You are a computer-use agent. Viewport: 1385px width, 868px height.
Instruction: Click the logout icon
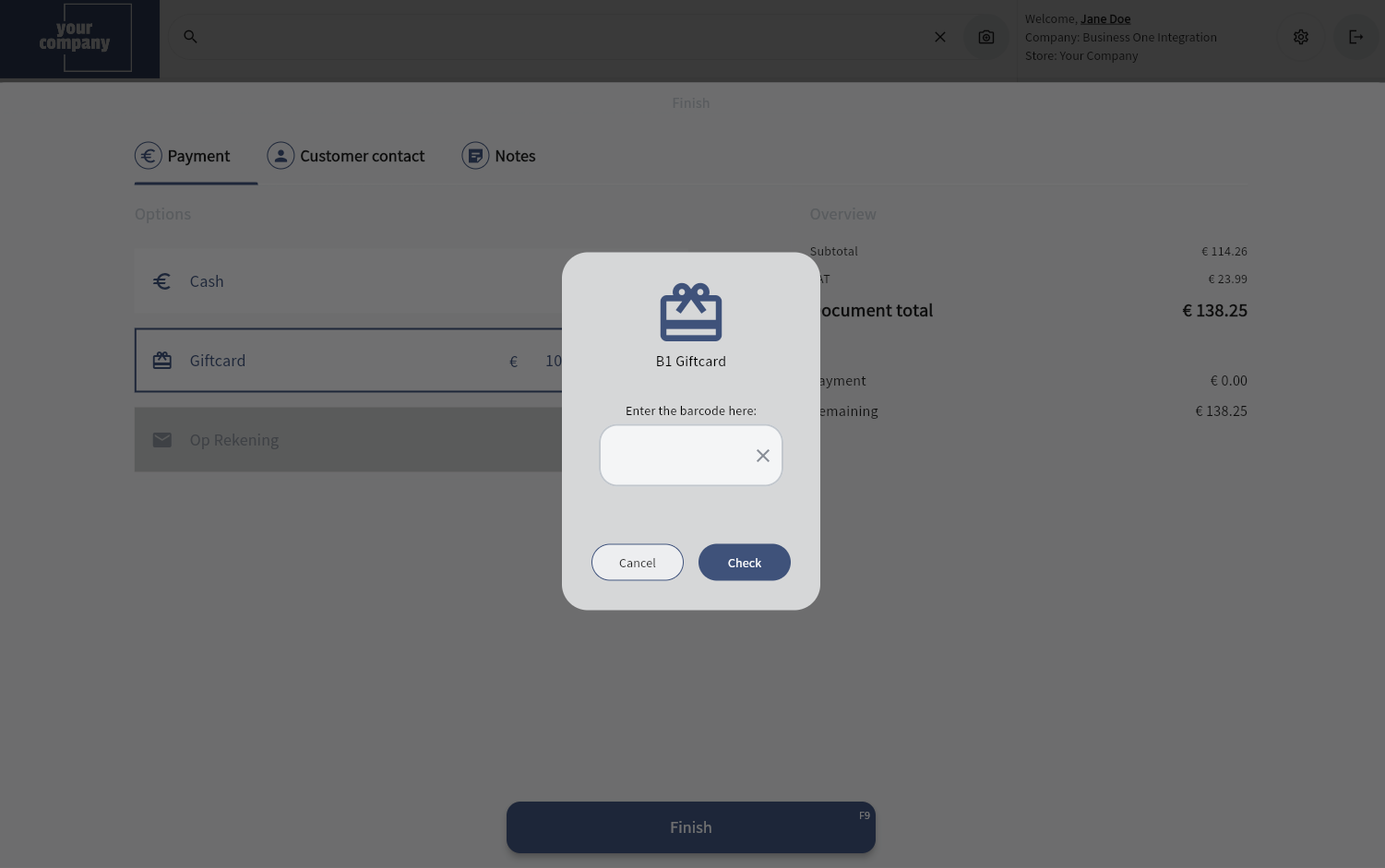(1355, 37)
